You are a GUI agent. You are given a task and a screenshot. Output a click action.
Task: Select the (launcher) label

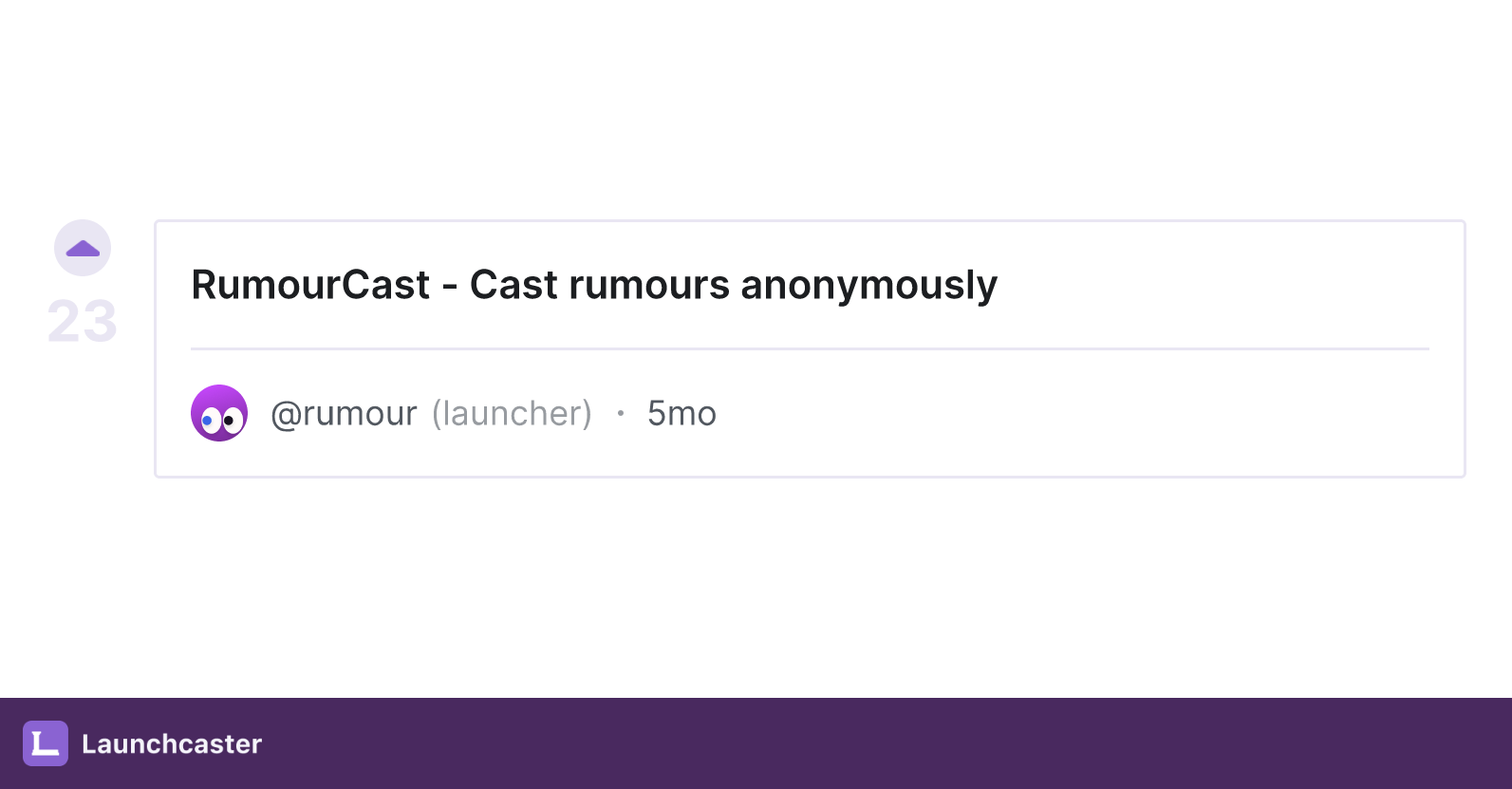click(513, 414)
